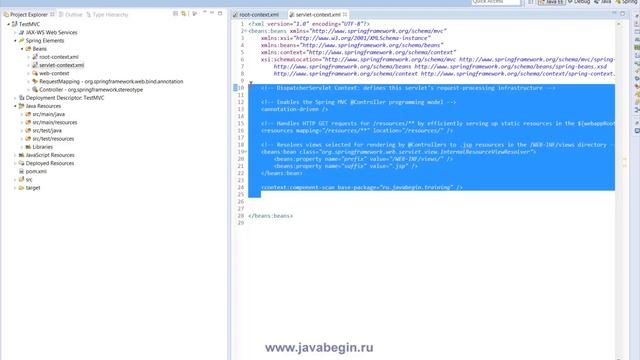Select Libraries under Java Resources
The image size is (640, 360).
pos(42,147)
